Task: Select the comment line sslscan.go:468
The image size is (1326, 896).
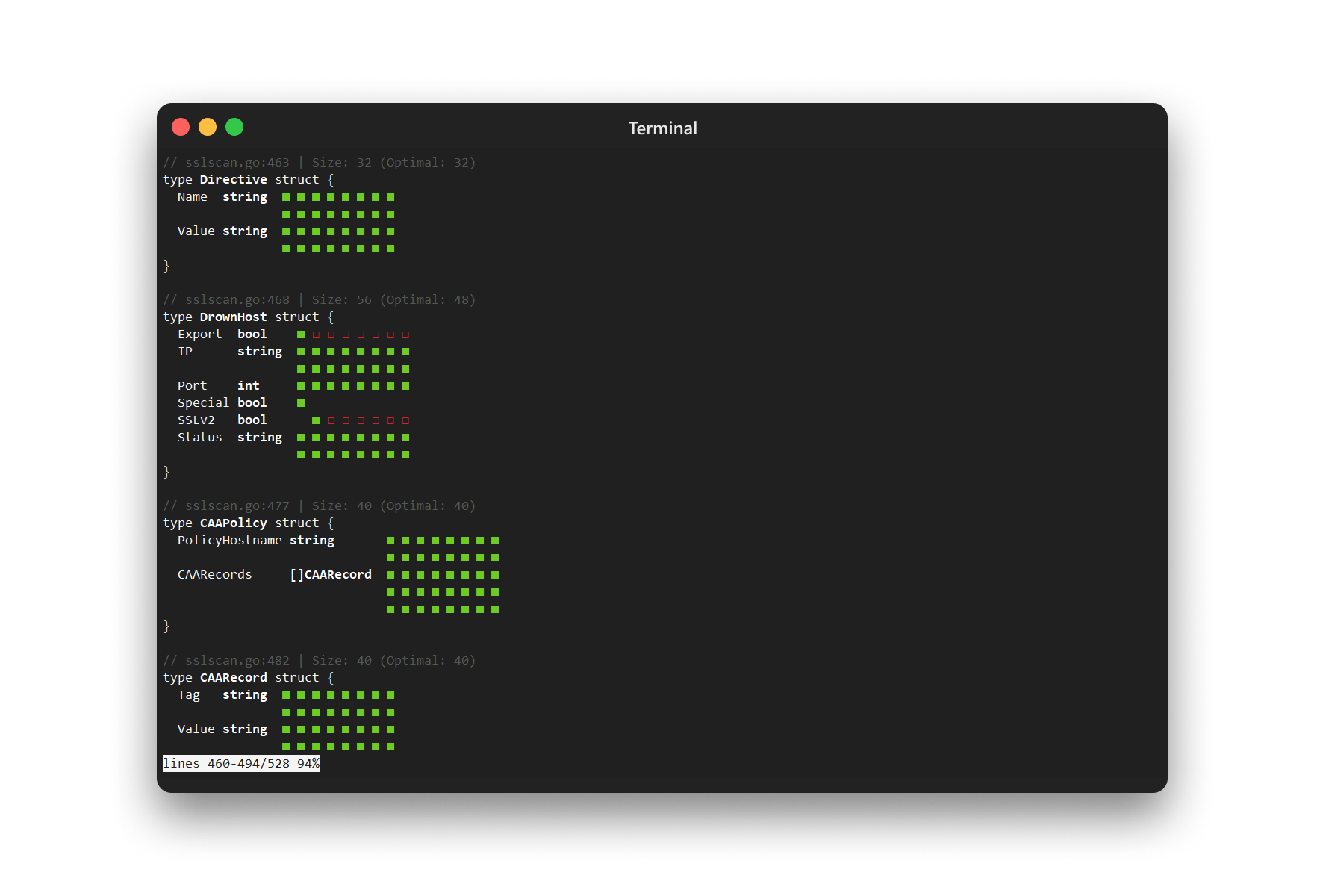Action: [319, 299]
